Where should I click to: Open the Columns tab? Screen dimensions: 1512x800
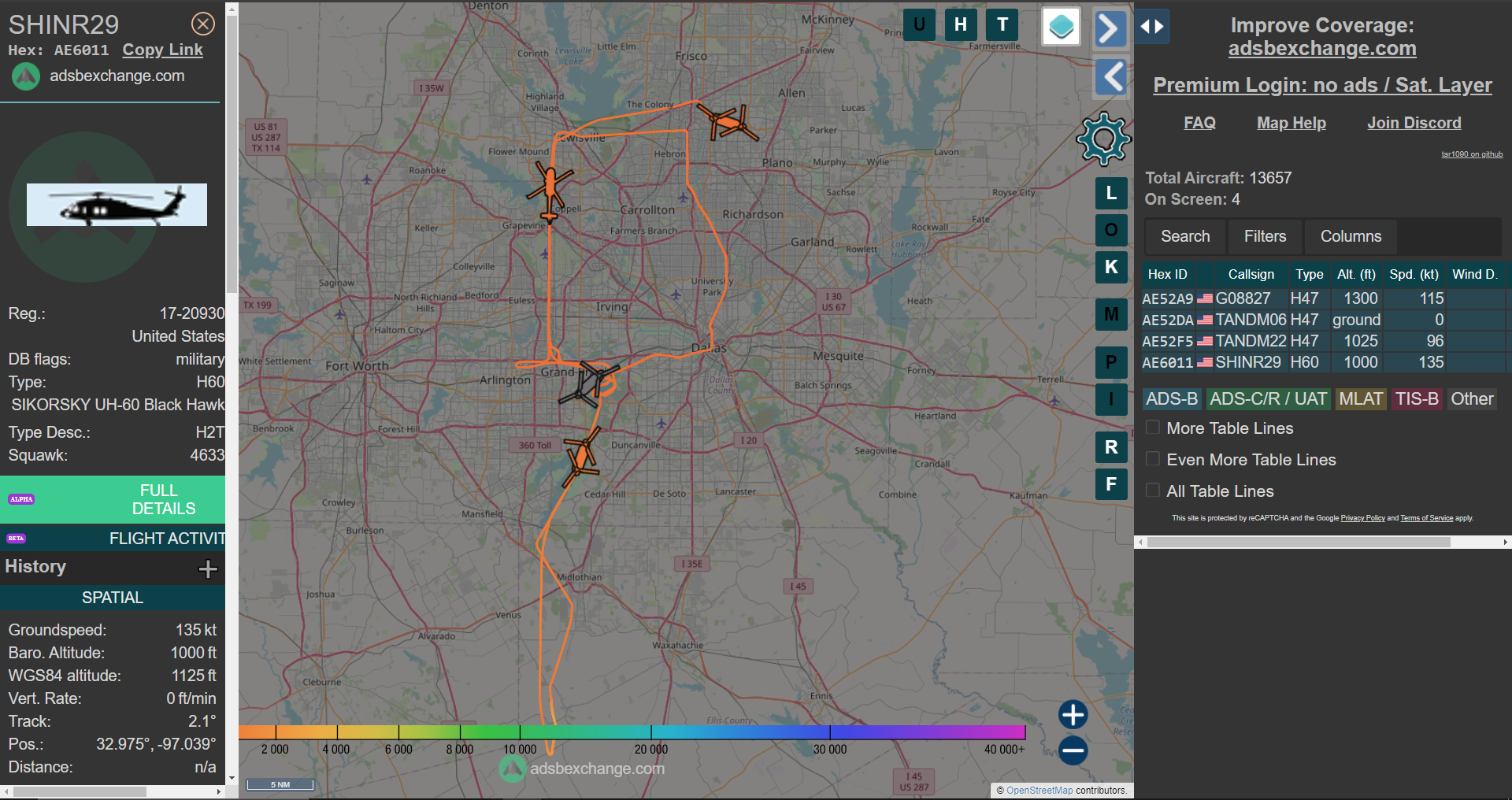coord(1351,236)
